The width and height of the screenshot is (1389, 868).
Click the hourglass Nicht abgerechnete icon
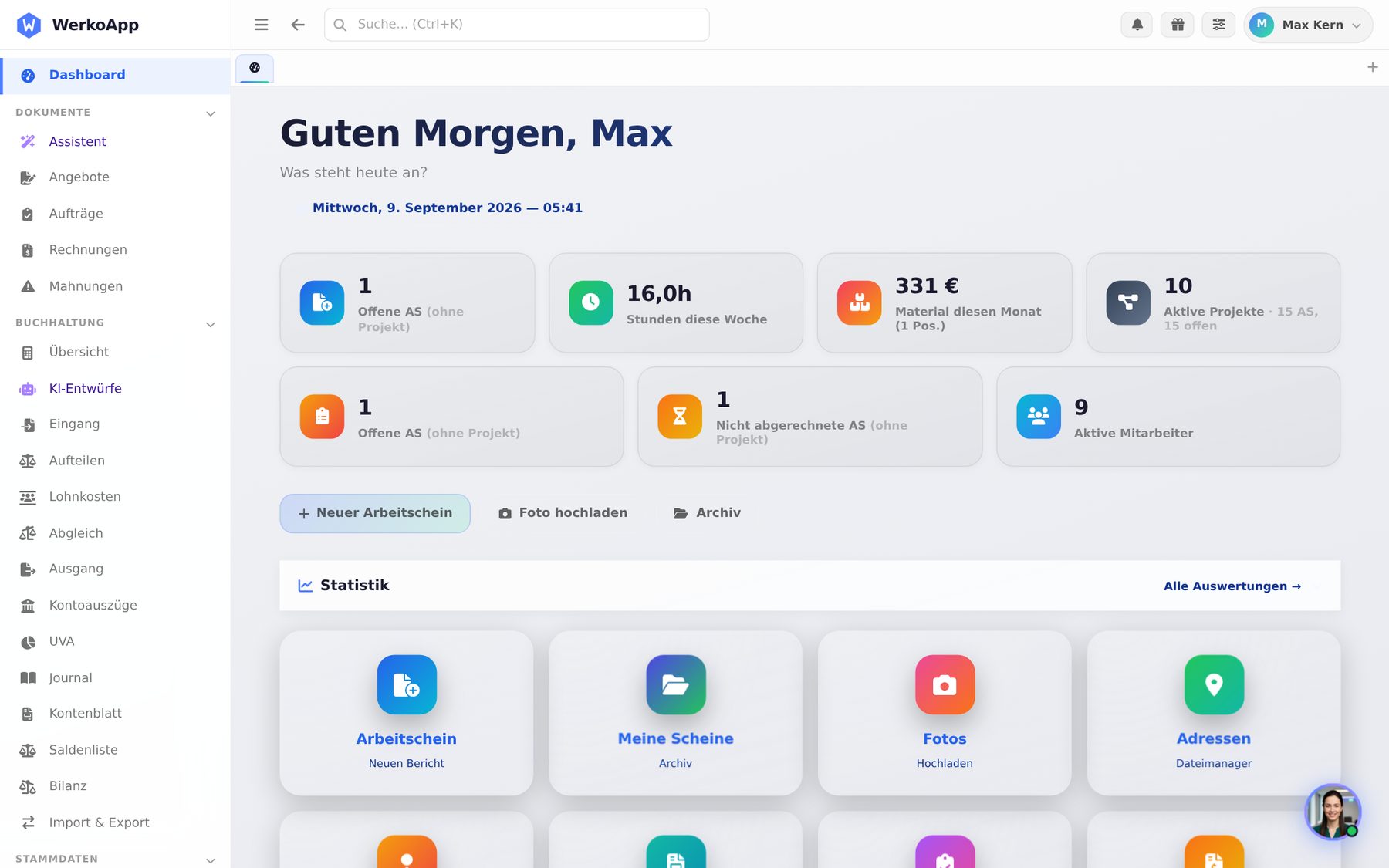pos(680,417)
